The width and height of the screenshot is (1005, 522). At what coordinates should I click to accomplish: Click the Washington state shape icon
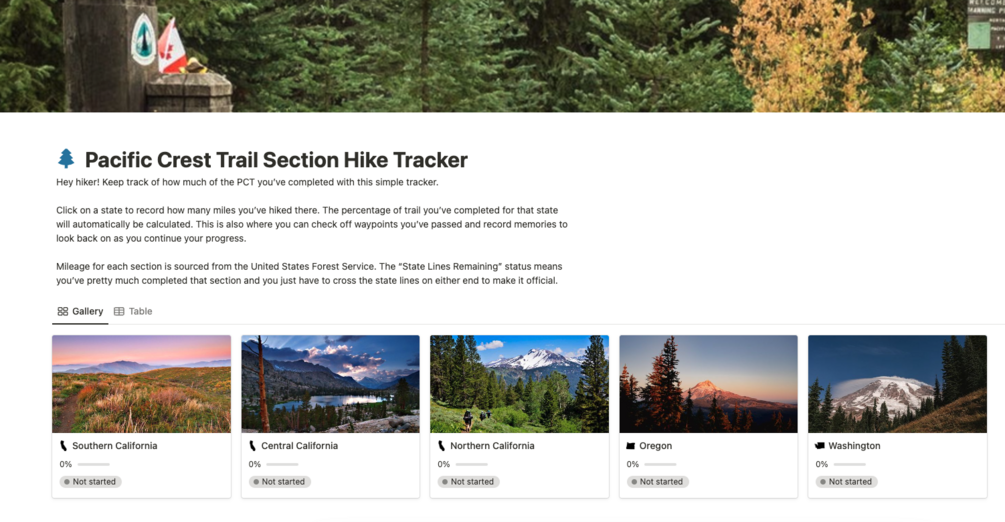(820, 446)
